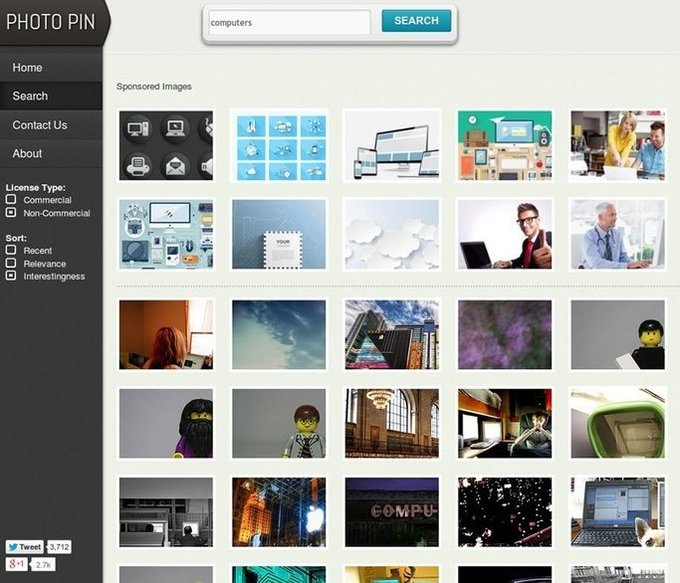Select the thumbs-up businessman with laptop image
Viewport: 680px width, 583px height.
point(505,234)
